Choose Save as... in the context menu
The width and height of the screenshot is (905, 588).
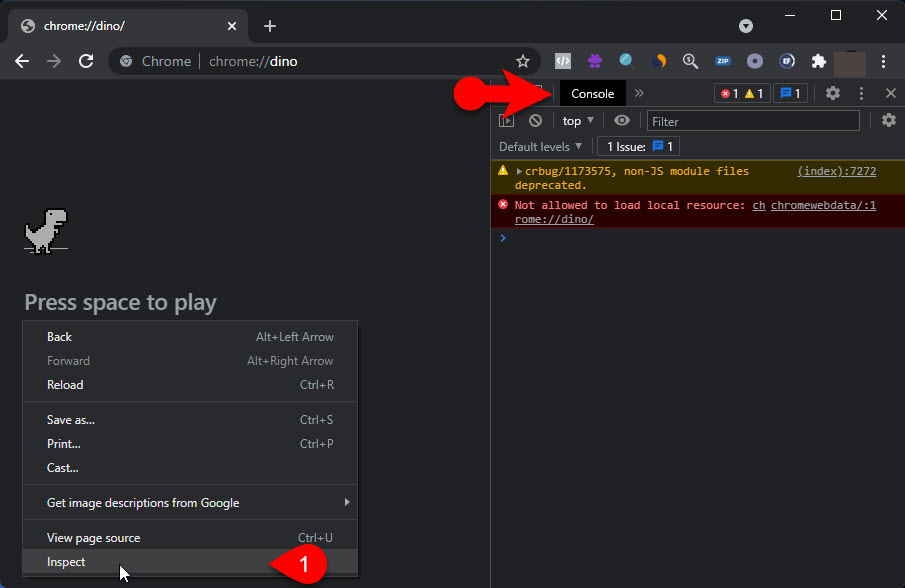(x=190, y=420)
